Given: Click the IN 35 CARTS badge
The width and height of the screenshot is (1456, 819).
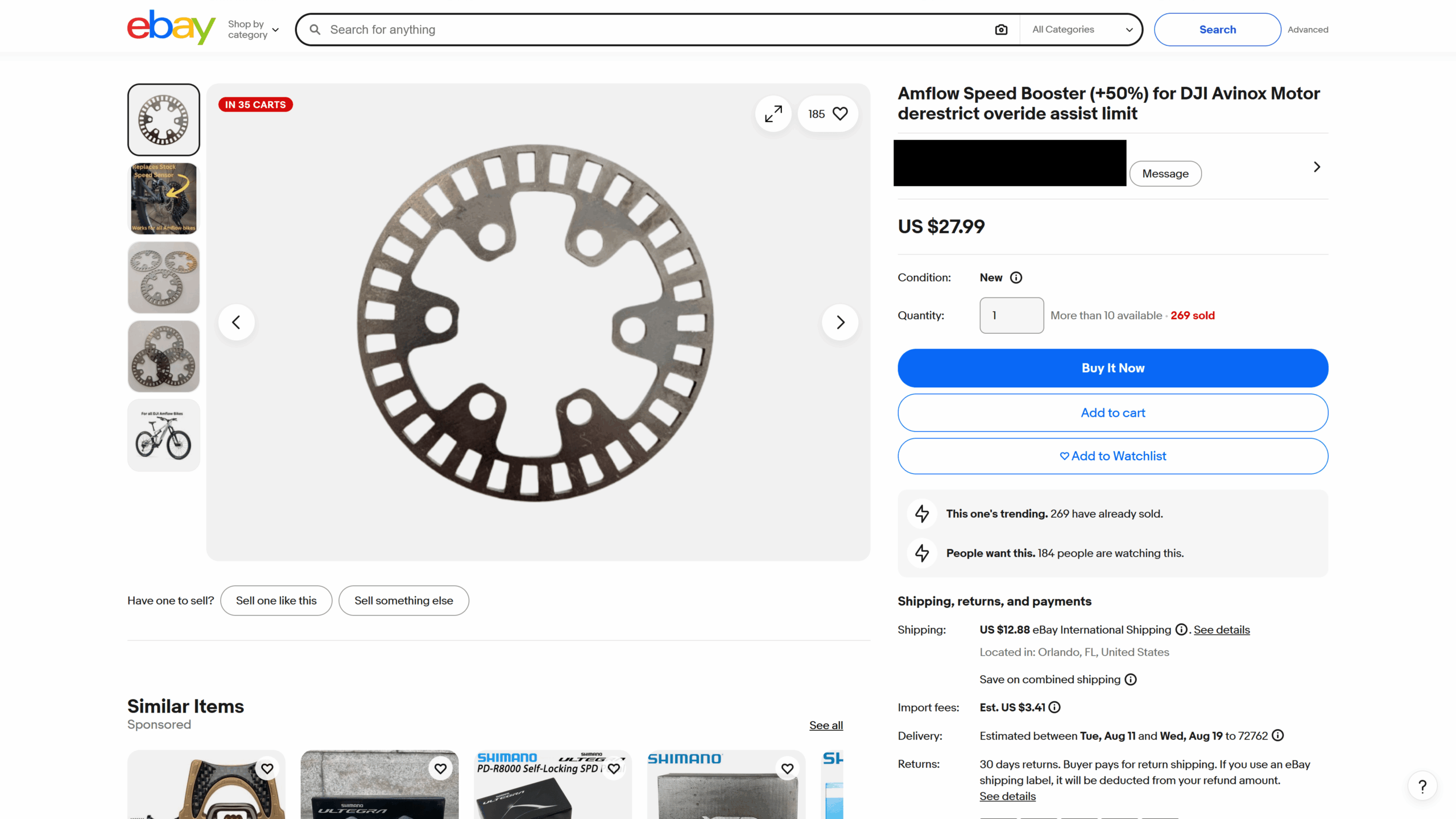Looking at the screenshot, I should (x=255, y=105).
